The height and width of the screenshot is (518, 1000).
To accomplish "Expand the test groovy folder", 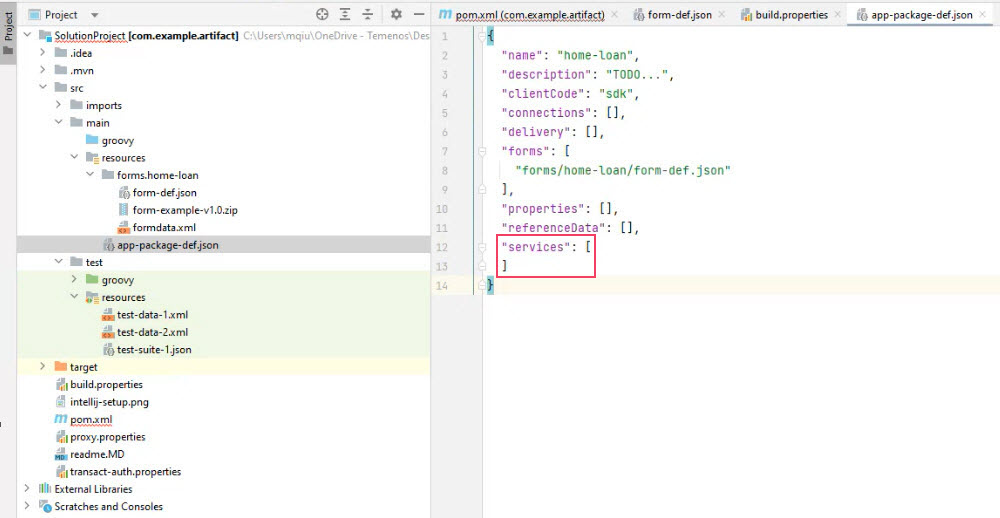I will [x=74, y=279].
